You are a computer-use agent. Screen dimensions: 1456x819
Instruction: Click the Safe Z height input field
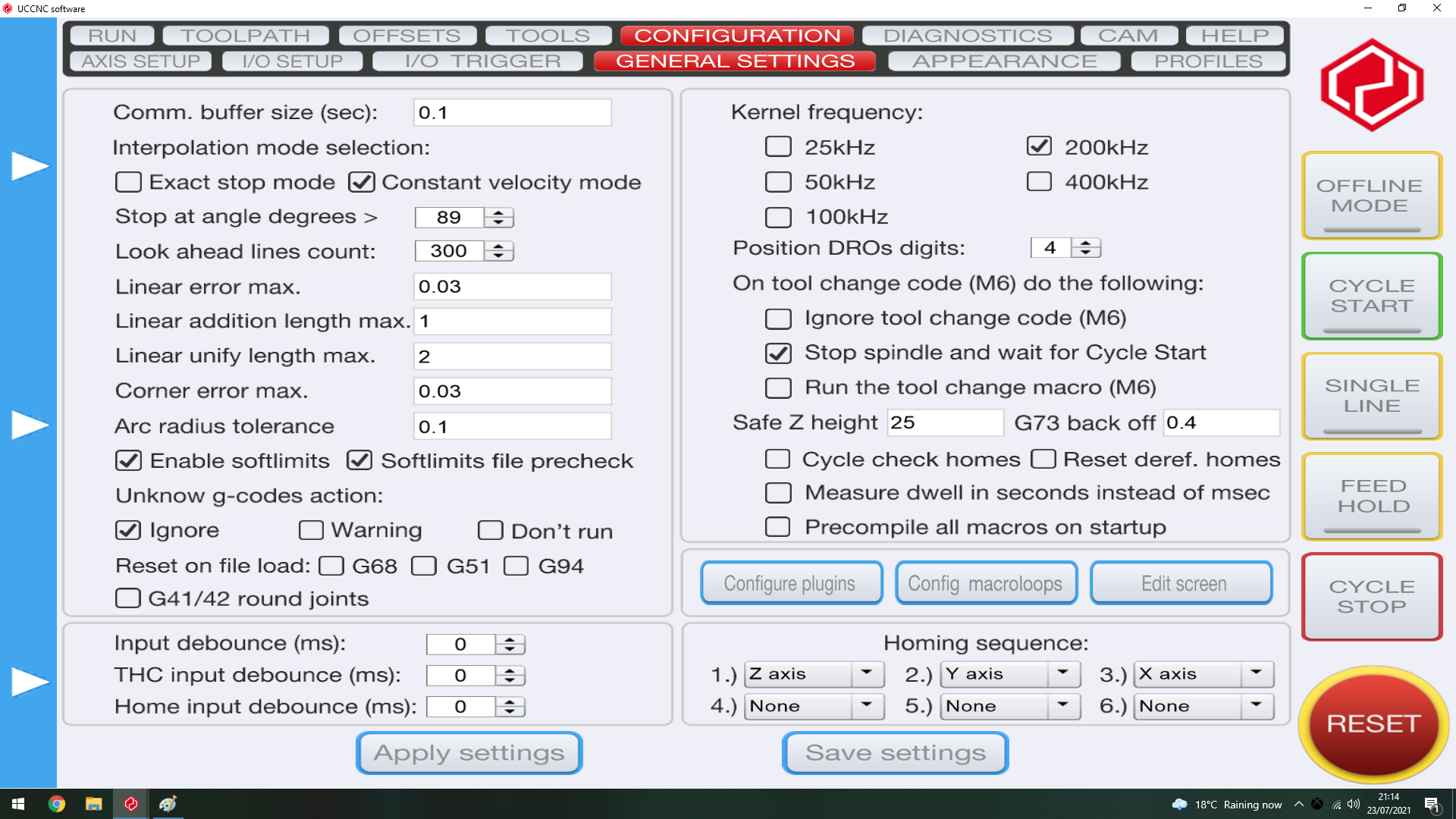coord(944,422)
